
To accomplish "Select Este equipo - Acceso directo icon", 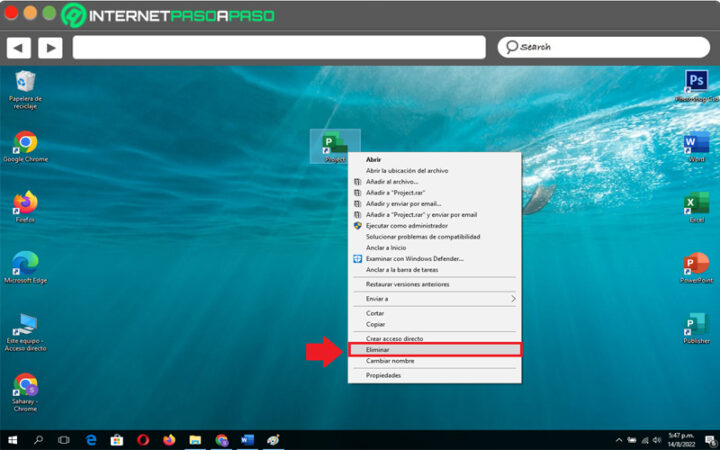I will pos(25,332).
